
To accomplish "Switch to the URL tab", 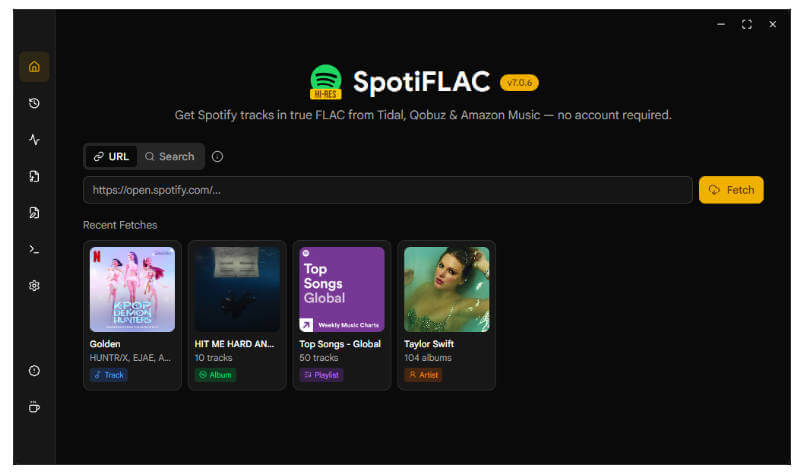I will coord(111,156).
